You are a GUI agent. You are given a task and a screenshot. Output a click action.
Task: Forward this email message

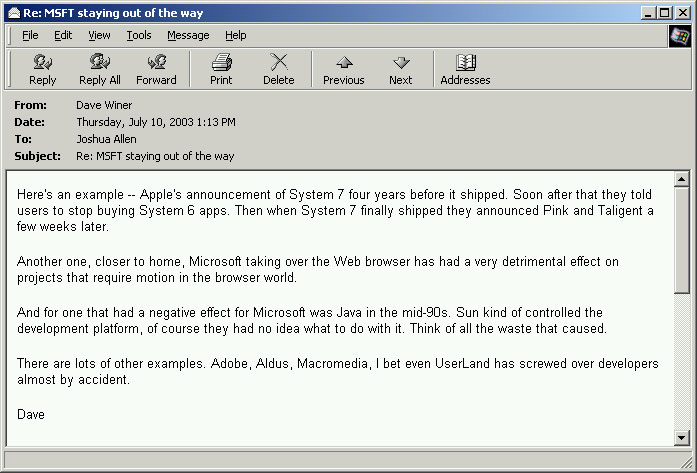click(x=156, y=69)
